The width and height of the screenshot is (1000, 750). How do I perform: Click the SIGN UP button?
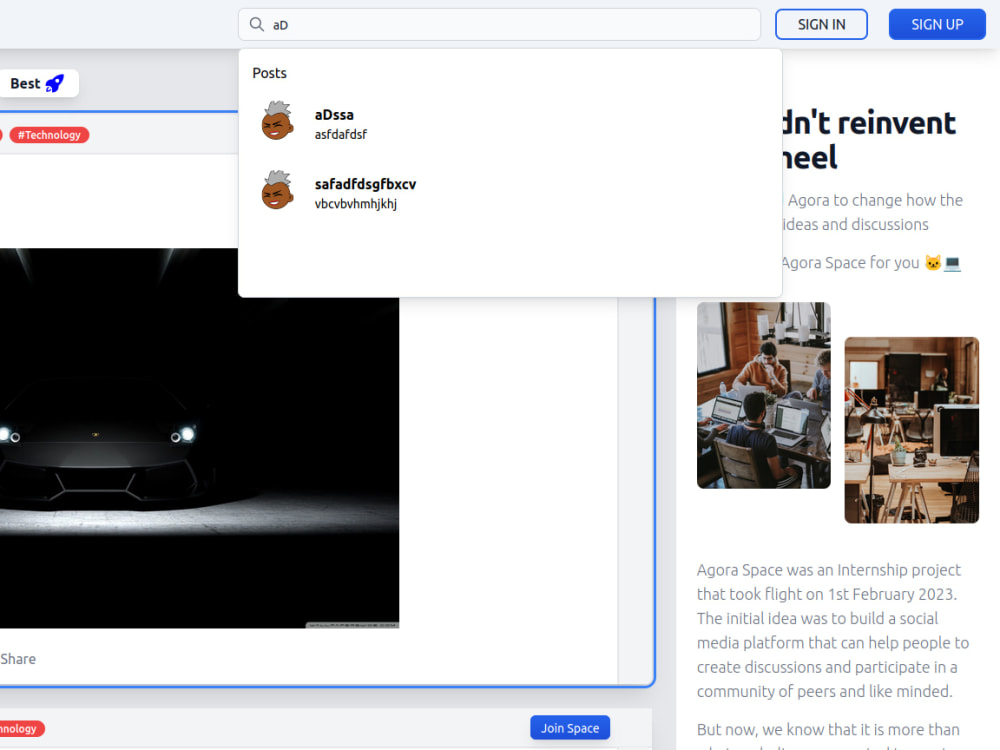(x=937, y=24)
